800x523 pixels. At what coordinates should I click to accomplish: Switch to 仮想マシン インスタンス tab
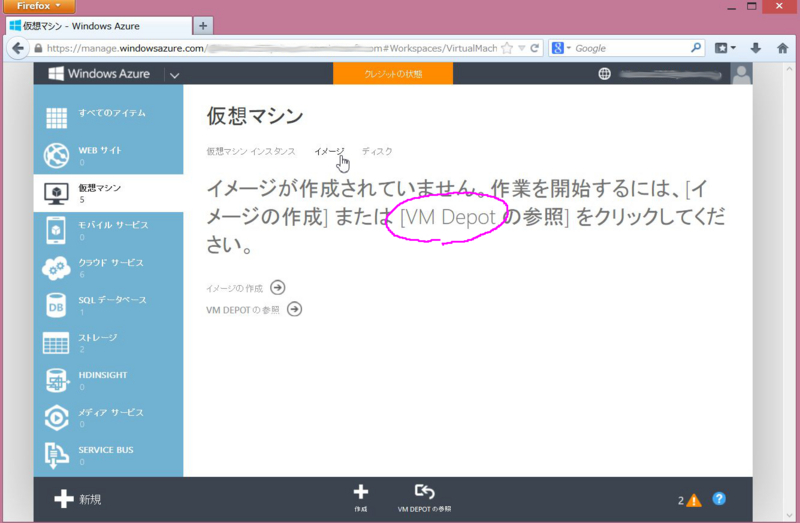[251, 152]
